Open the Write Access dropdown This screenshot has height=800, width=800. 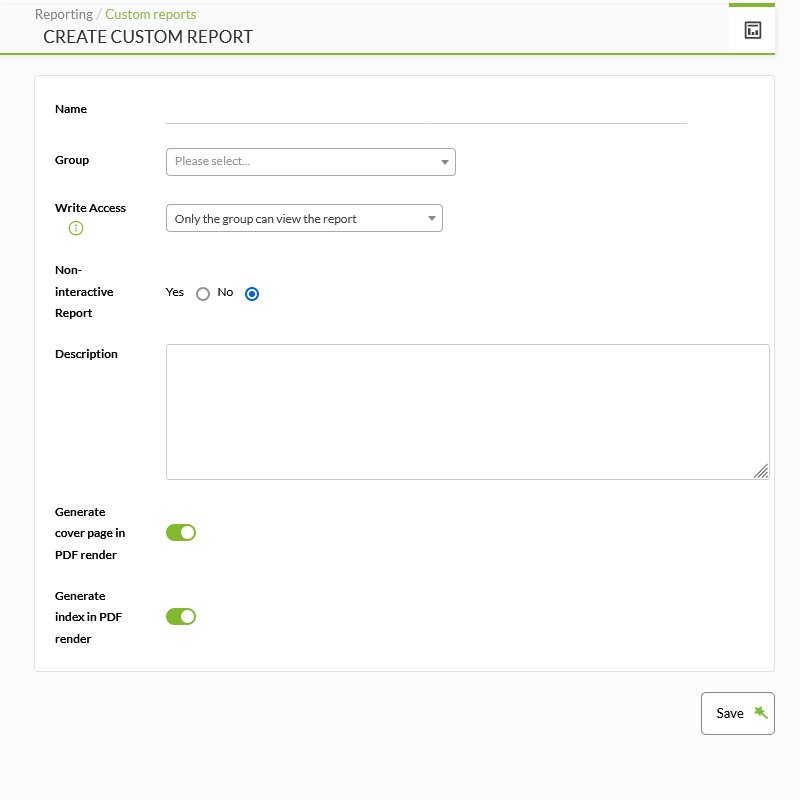tap(304, 218)
